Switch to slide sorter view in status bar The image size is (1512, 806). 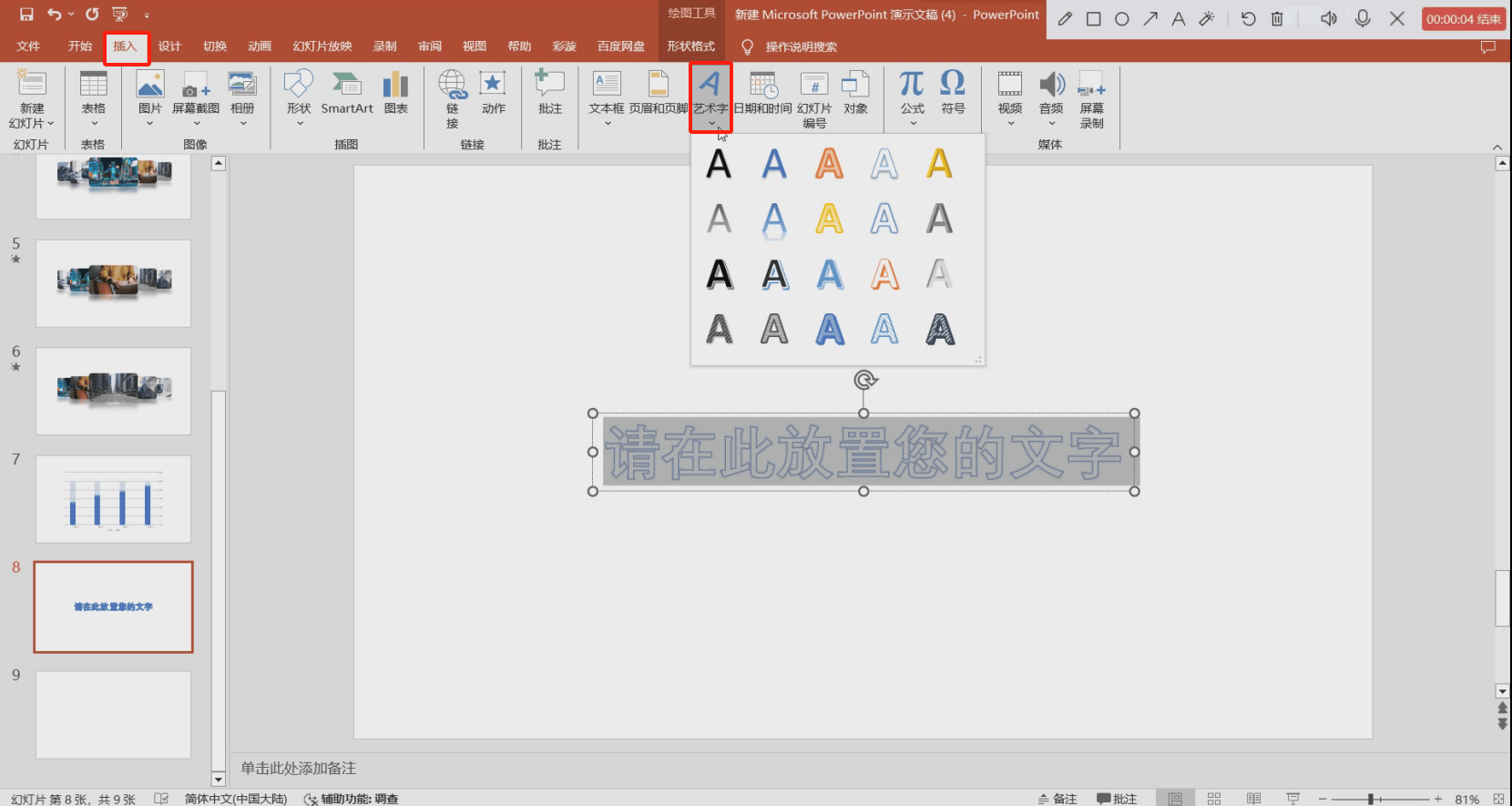pyautogui.click(x=1214, y=799)
